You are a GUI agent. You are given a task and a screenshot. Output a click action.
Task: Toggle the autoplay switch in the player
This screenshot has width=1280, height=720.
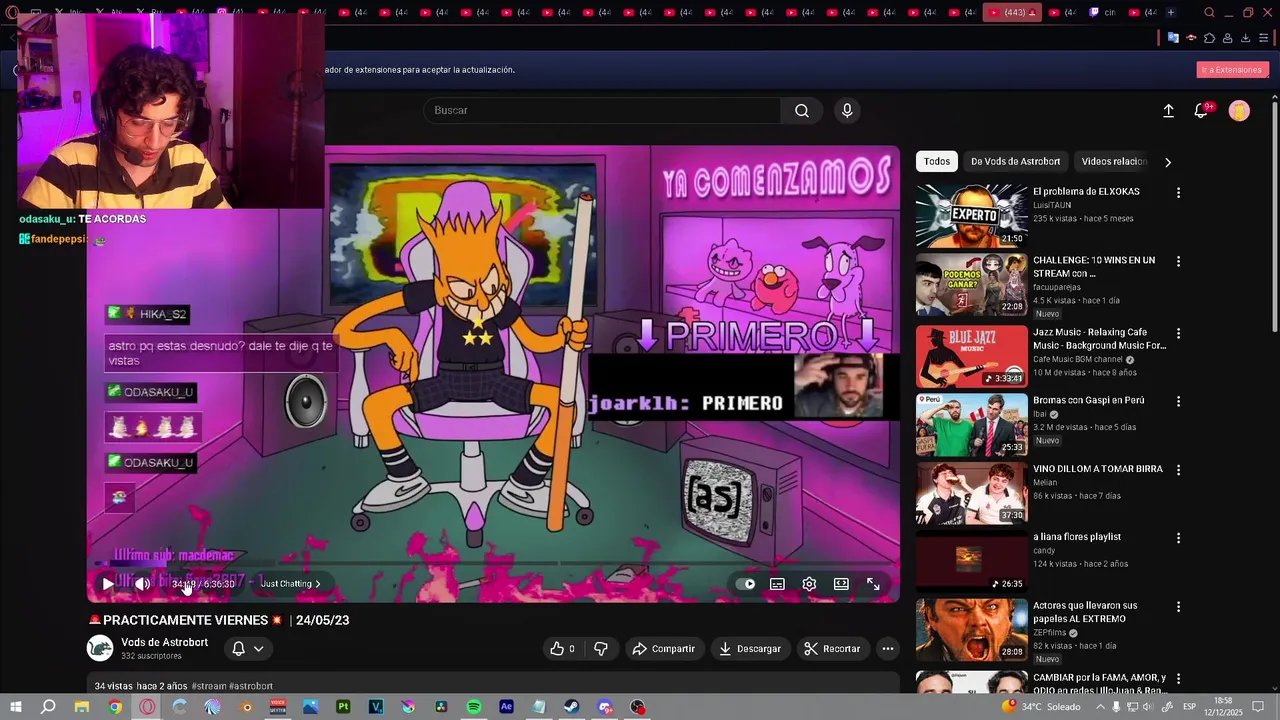point(746,584)
